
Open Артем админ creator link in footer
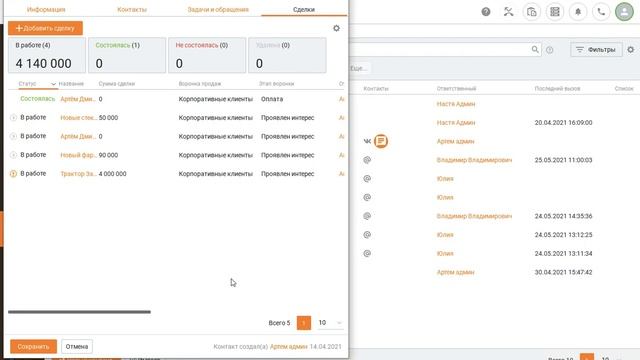289,347
